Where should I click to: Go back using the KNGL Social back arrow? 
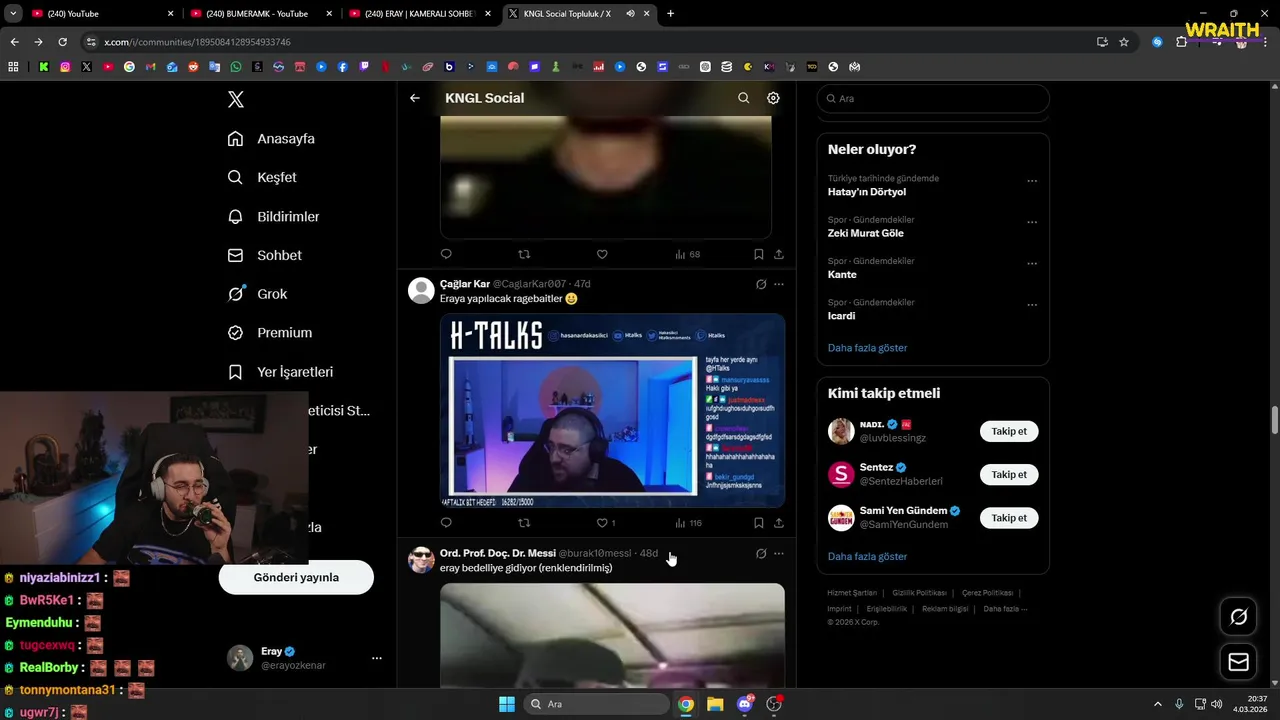(415, 98)
